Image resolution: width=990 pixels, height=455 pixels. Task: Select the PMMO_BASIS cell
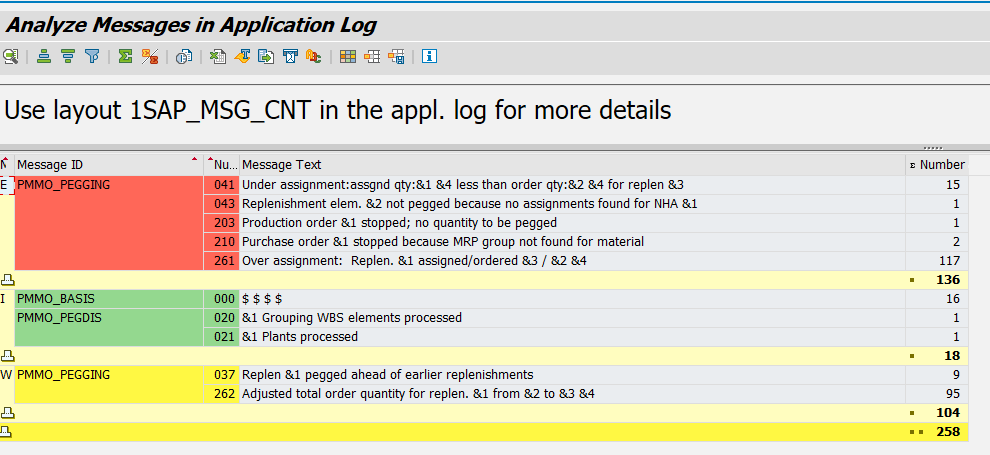click(109, 299)
